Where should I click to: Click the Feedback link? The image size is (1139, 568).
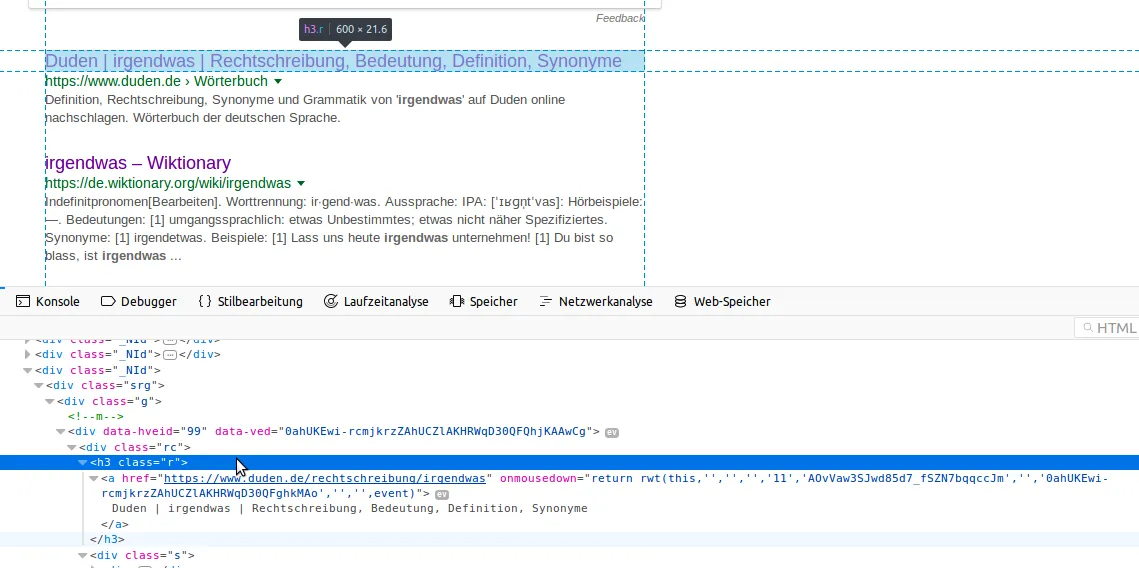620,18
